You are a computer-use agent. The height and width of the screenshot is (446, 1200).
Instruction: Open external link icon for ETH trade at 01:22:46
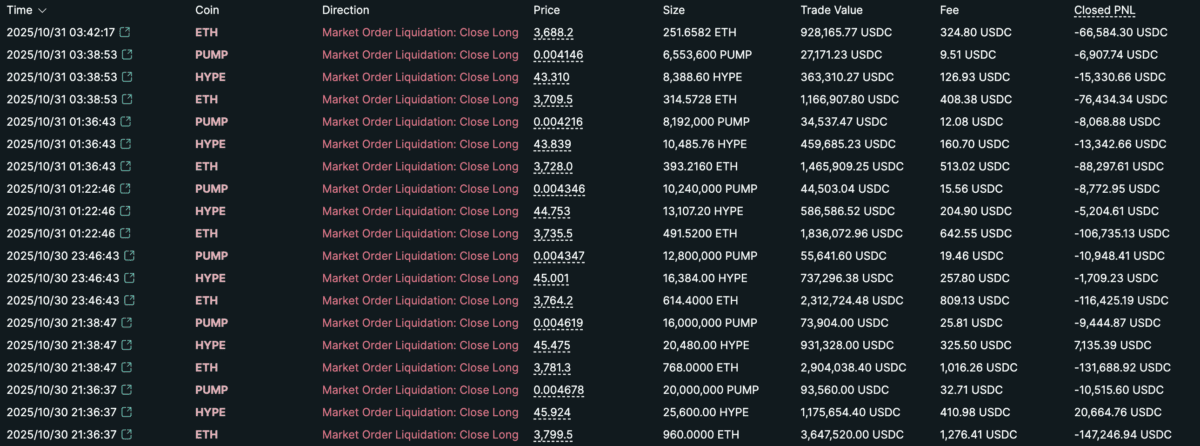coord(125,233)
